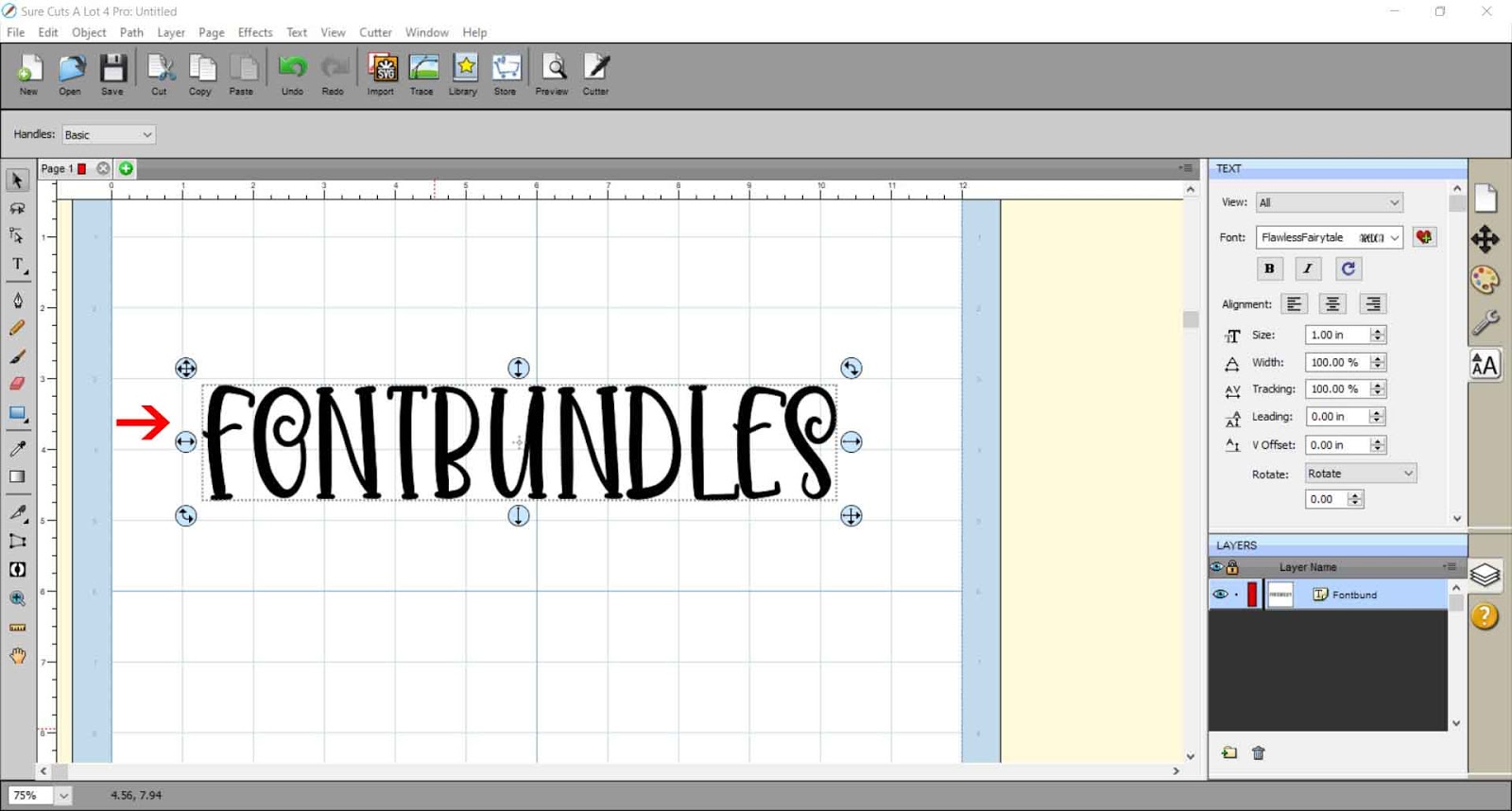Open the Position & Size move panel
Screen dimensions: 1512x811
coord(1485,238)
